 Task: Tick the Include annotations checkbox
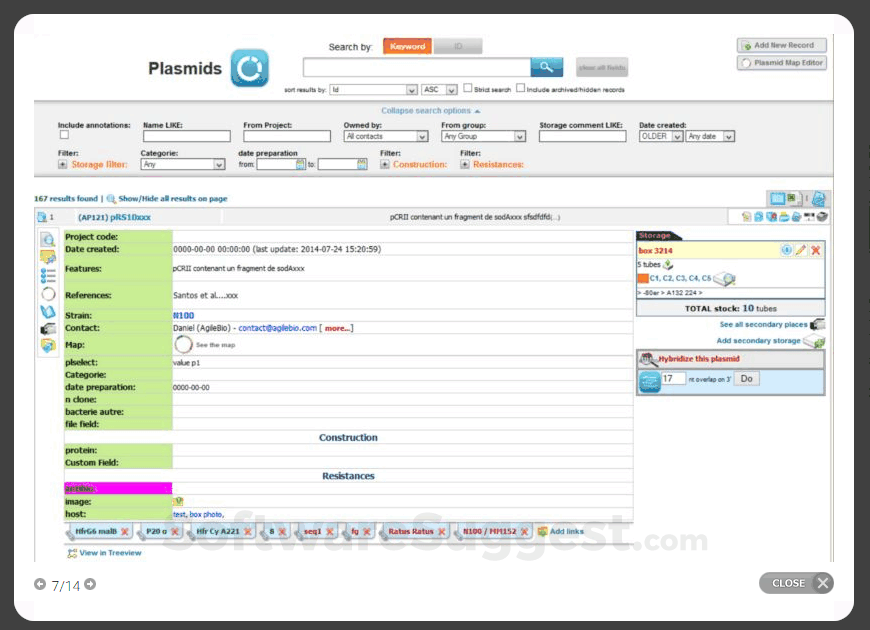[x=63, y=134]
